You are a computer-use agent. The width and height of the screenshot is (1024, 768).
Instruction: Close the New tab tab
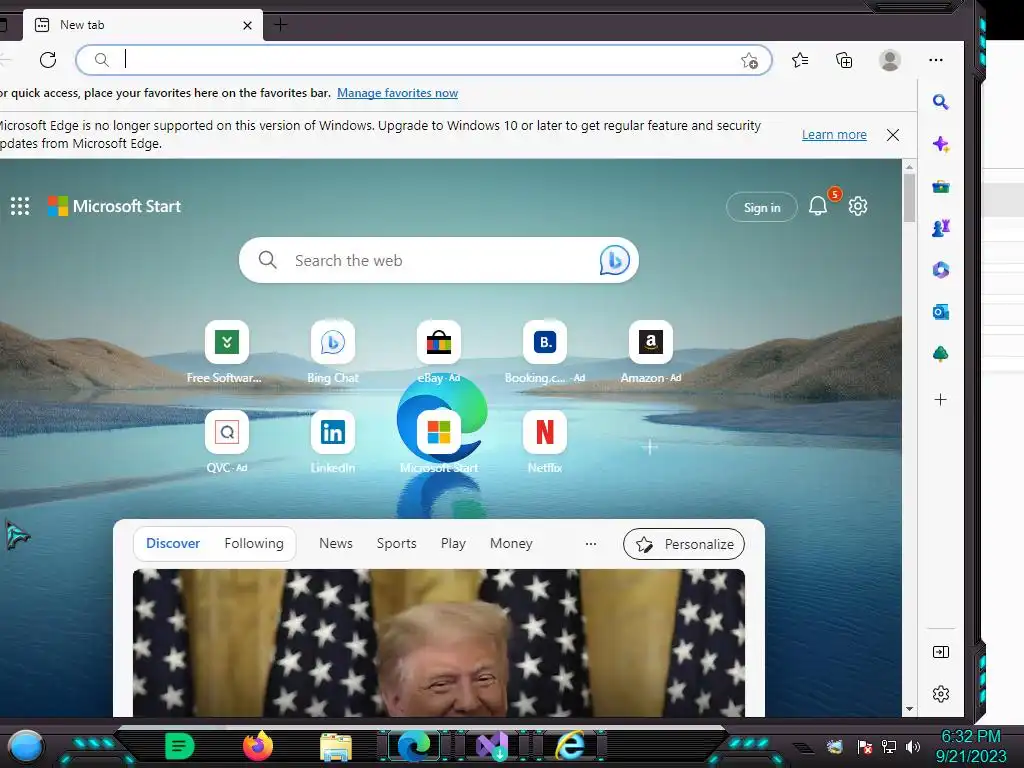(248, 25)
